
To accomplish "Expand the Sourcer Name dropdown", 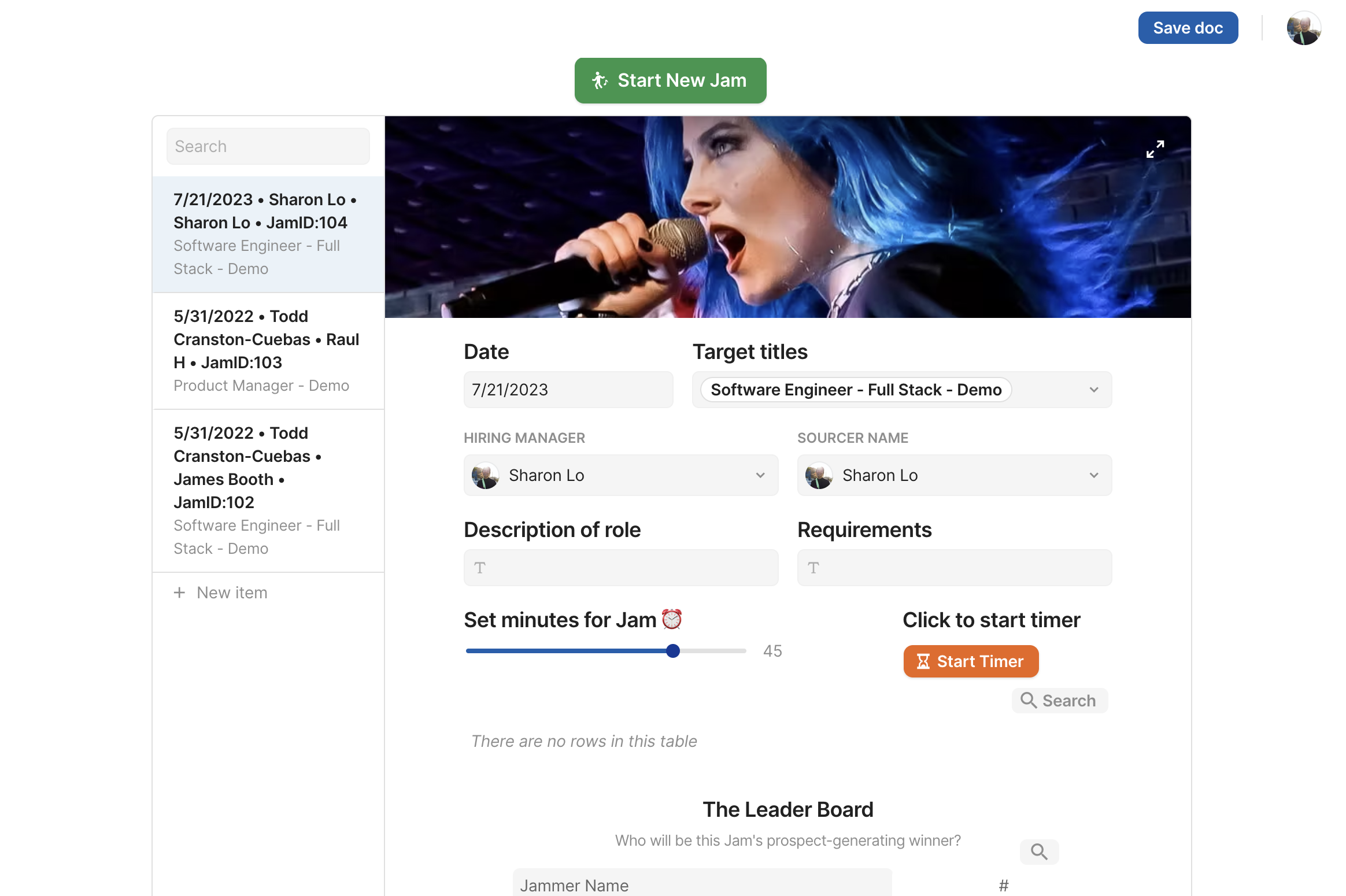I will 1093,475.
